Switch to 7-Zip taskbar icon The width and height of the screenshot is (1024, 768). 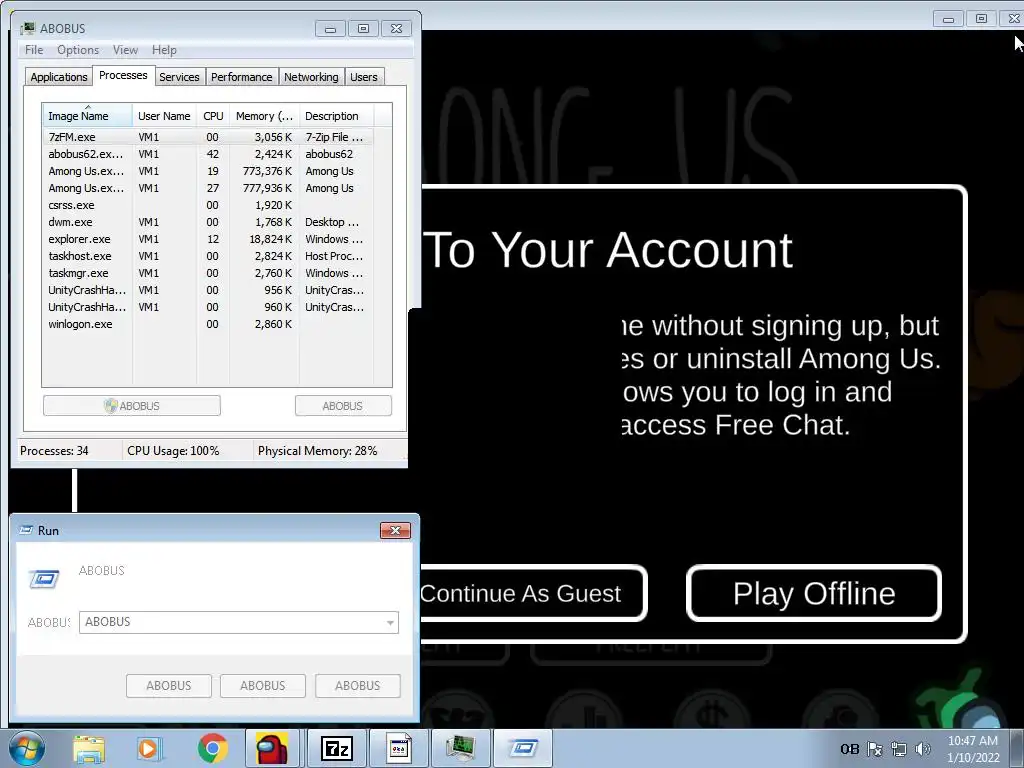pos(336,748)
